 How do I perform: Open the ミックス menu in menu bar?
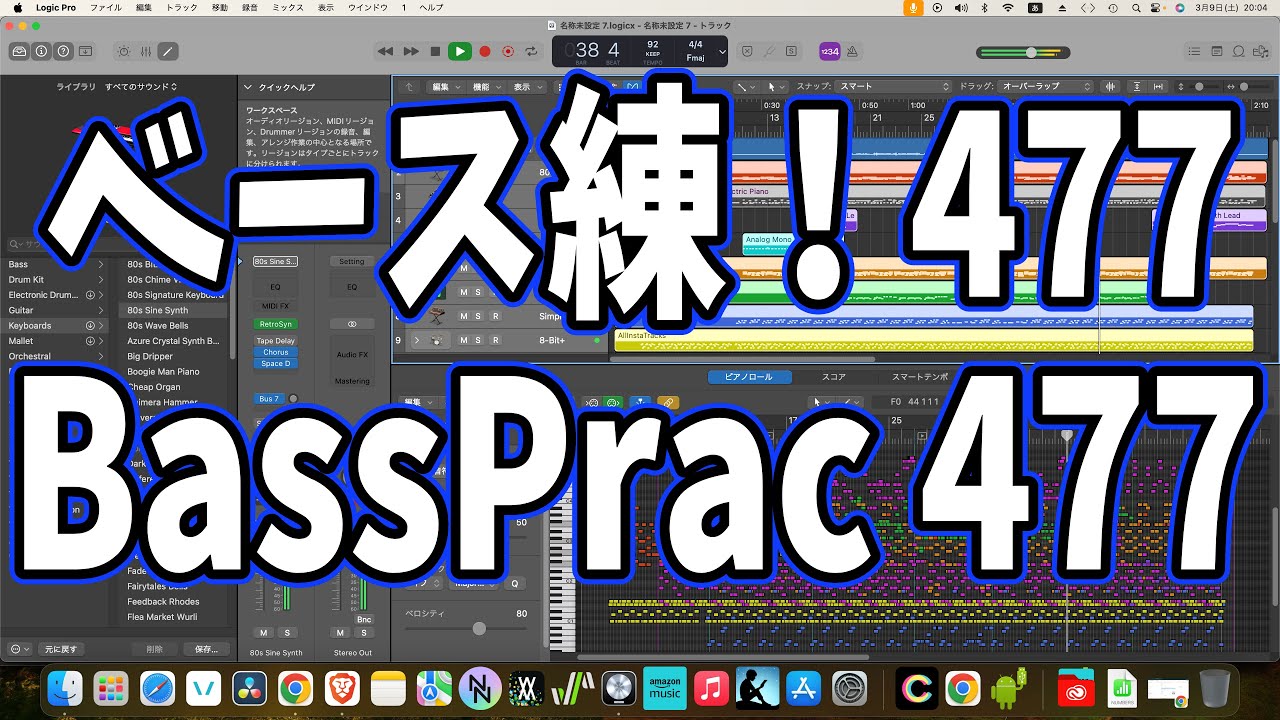point(288,7)
